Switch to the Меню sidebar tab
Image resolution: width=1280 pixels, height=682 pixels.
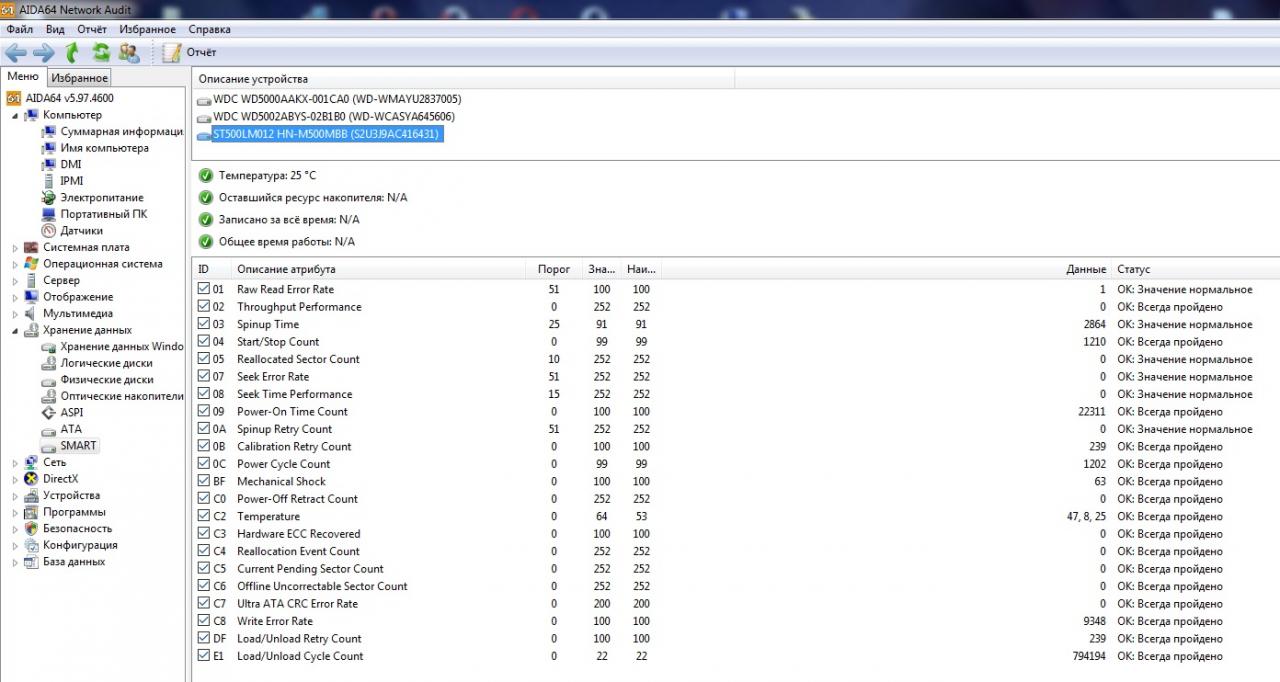pyautogui.click(x=23, y=77)
